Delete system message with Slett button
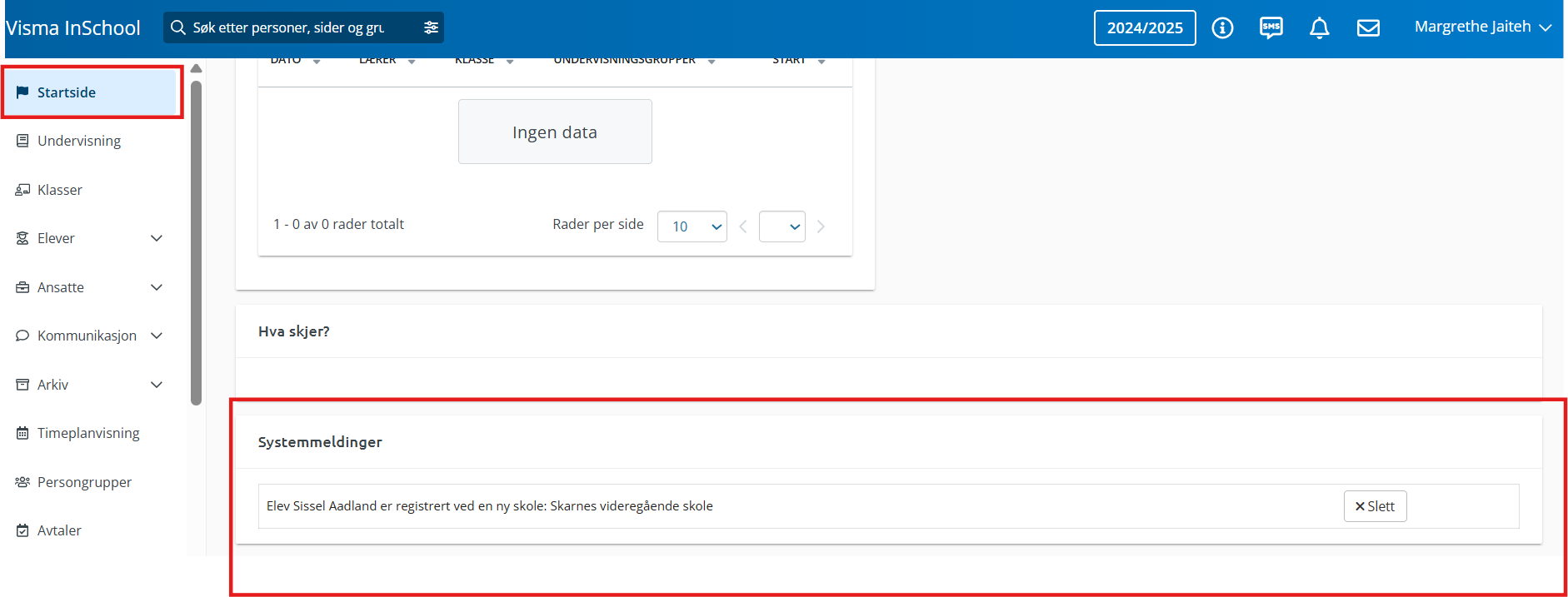The image size is (1568, 597). [x=1375, y=506]
